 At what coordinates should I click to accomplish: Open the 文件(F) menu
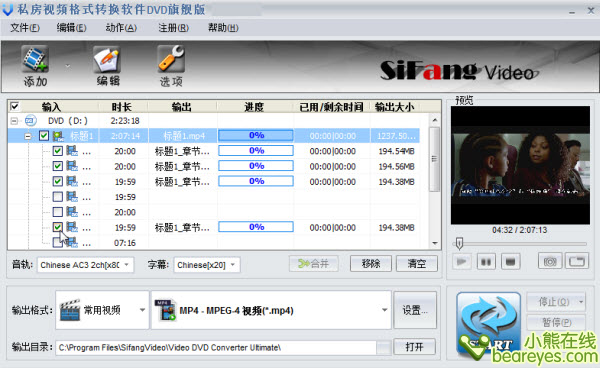(x=25, y=28)
